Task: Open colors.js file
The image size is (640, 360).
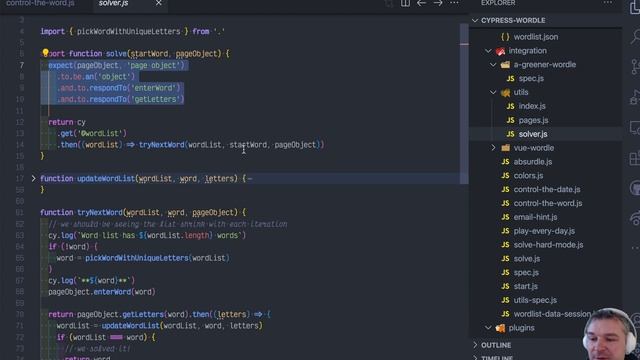Action: coord(528,176)
